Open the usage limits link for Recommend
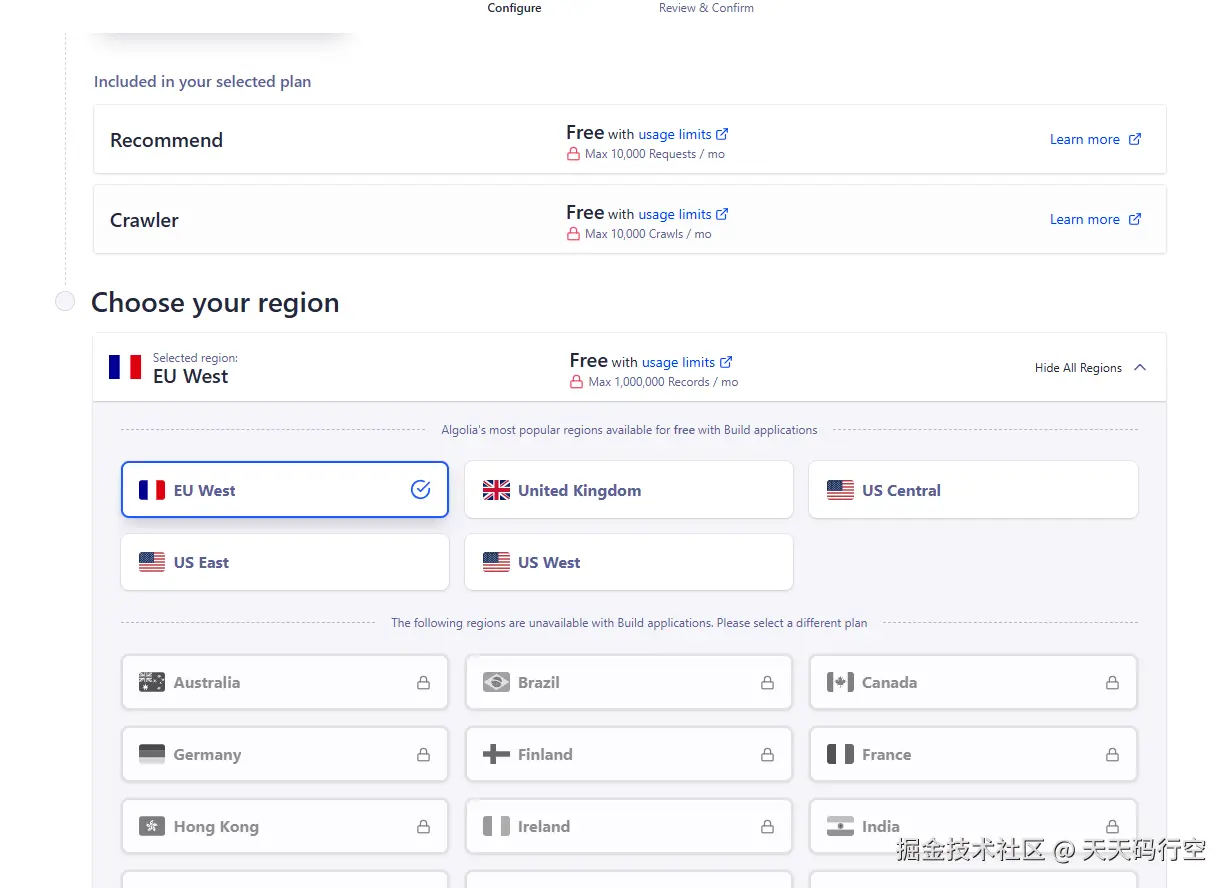Viewport: 1231px width, 888px height. (675, 134)
